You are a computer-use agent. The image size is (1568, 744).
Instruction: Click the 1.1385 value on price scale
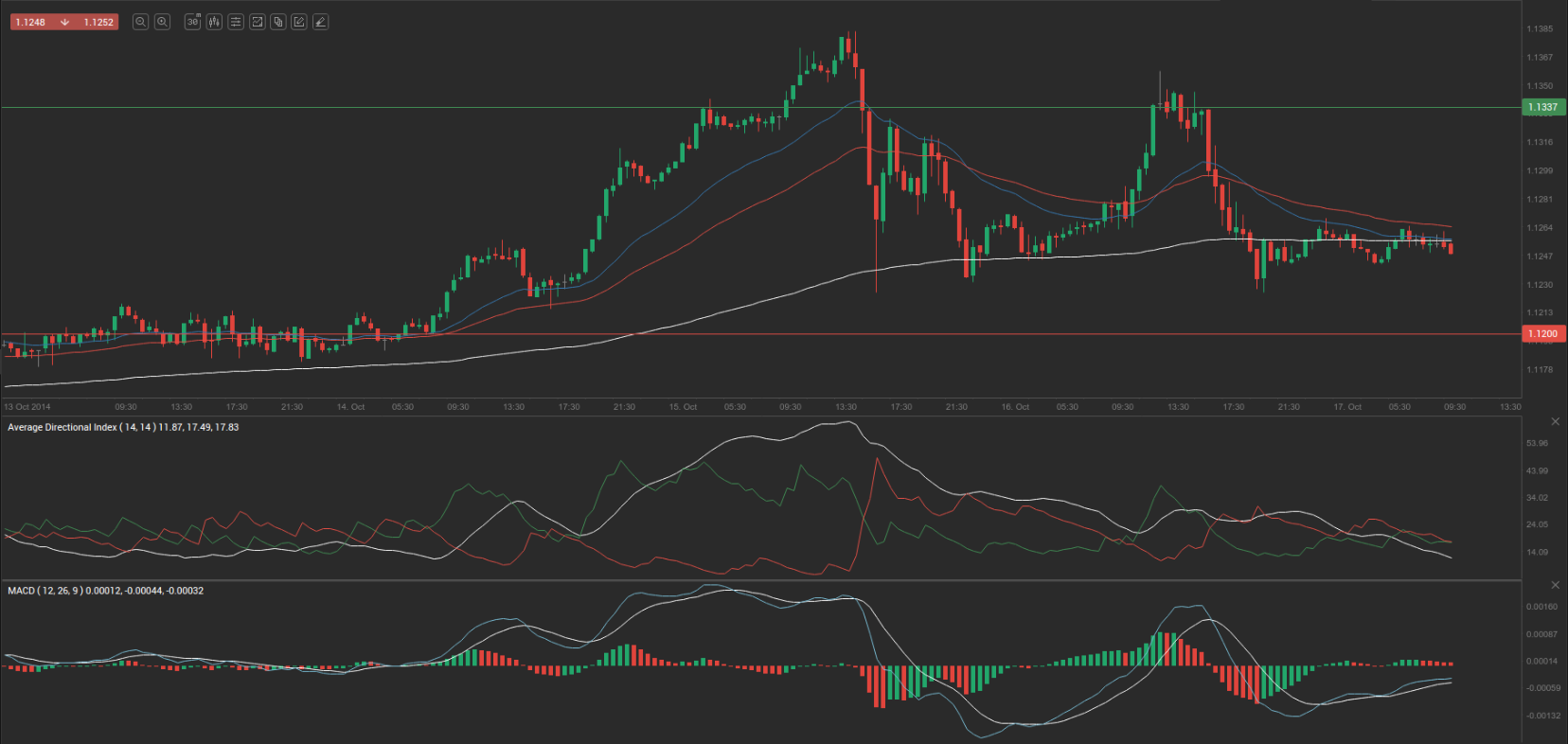pyautogui.click(x=1540, y=29)
